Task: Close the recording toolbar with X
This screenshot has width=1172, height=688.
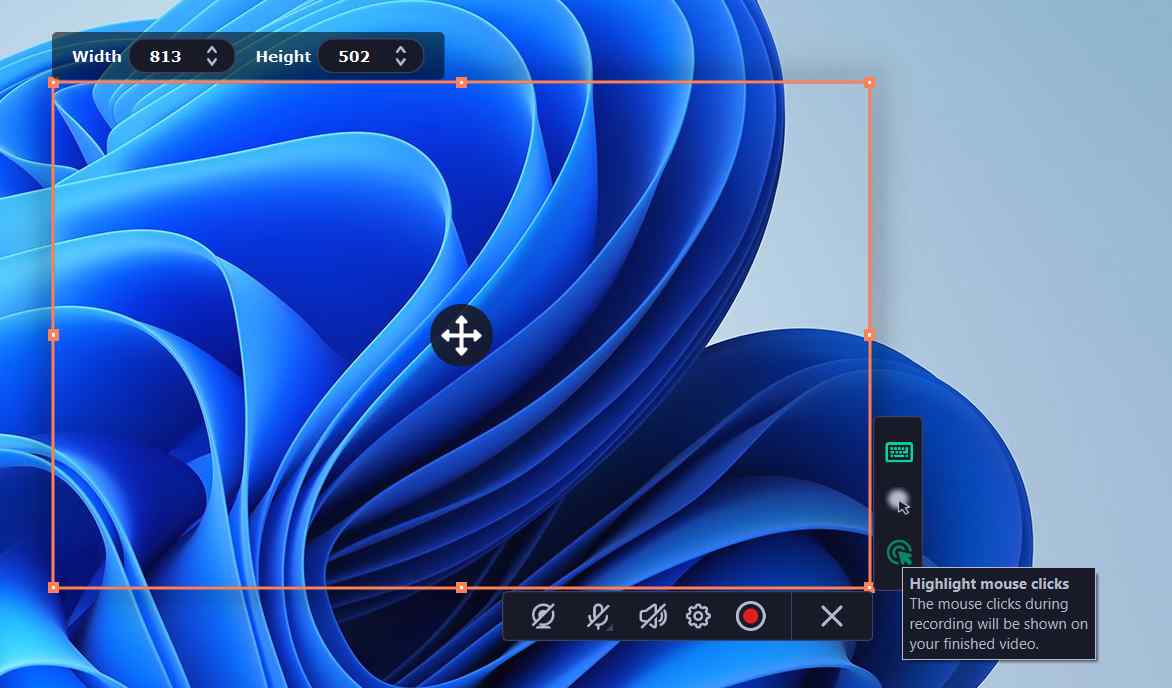Action: point(831,616)
